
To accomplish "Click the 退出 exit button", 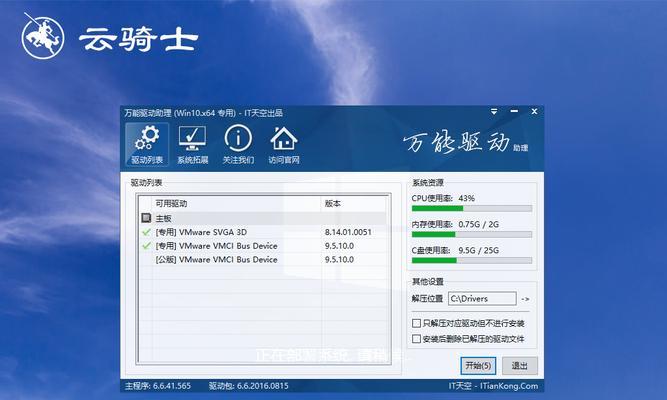I will coord(519,366).
